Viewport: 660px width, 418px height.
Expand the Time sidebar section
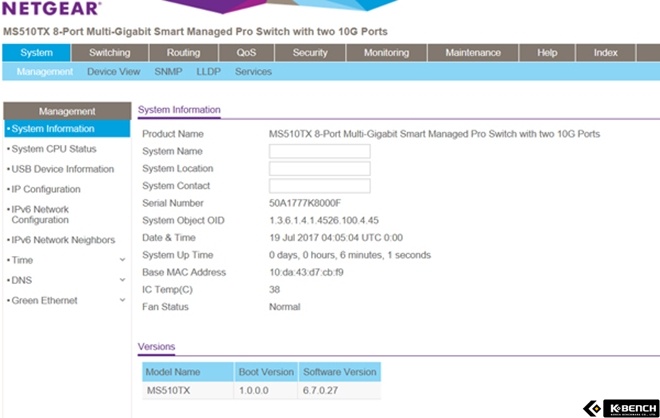[122, 260]
